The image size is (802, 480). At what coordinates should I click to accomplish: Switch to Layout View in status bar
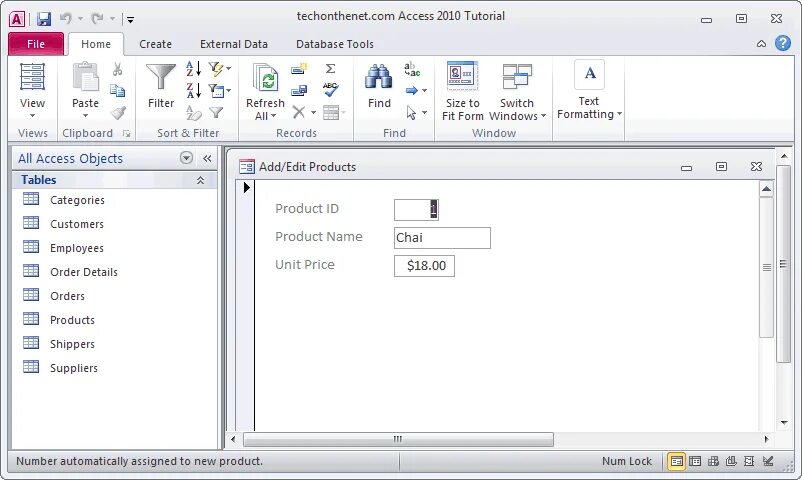(749, 462)
